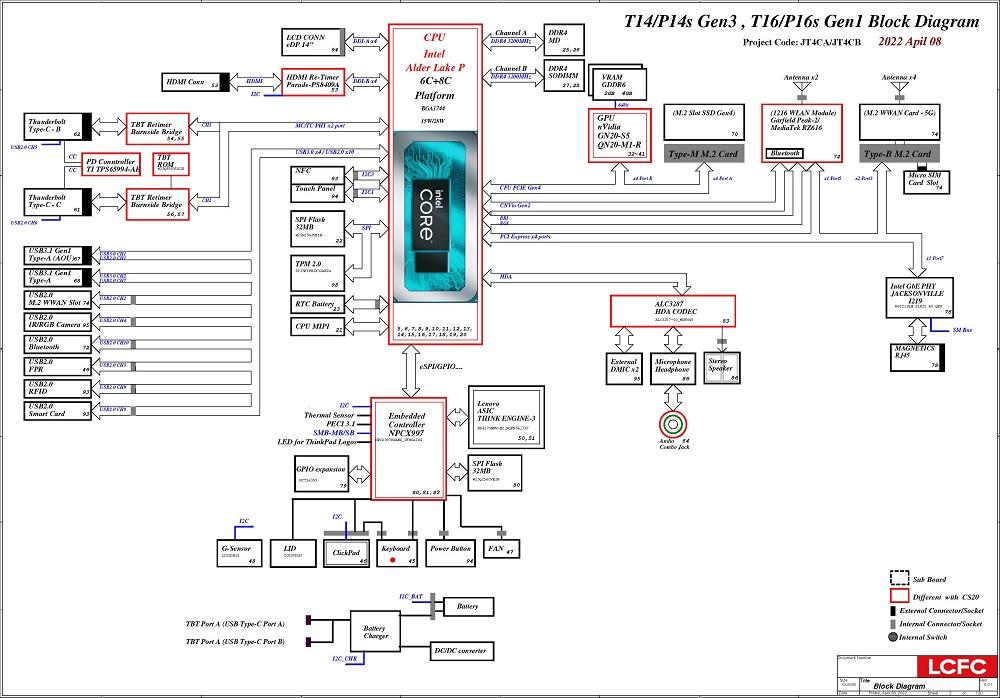This screenshot has height=698, width=1000.
Task: Click the Microphone Headphone block
Action: tap(673, 368)
